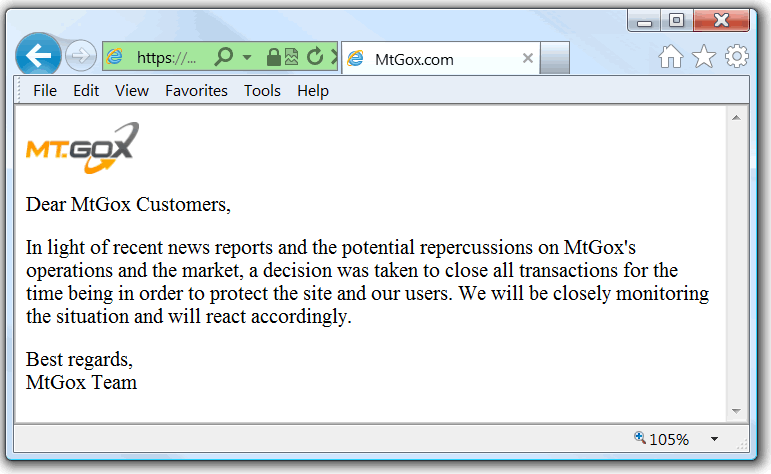Open the Edit menu

86,90
